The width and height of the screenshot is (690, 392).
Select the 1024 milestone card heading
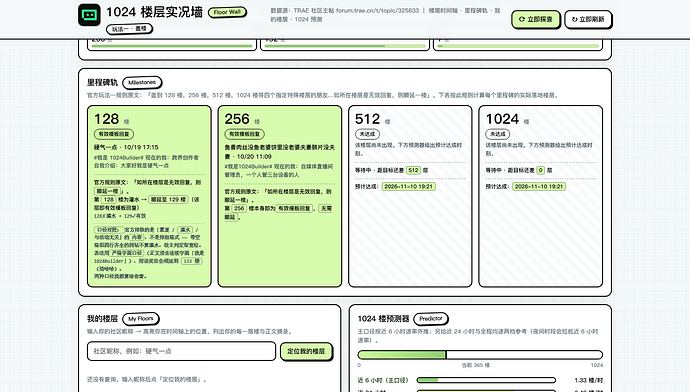(x=503, y=119)
